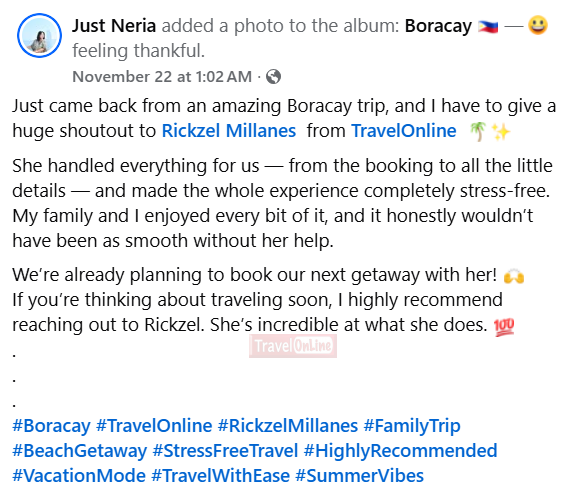
Task: Click the TravelOnline watermark logo
Action: (293, 346)
